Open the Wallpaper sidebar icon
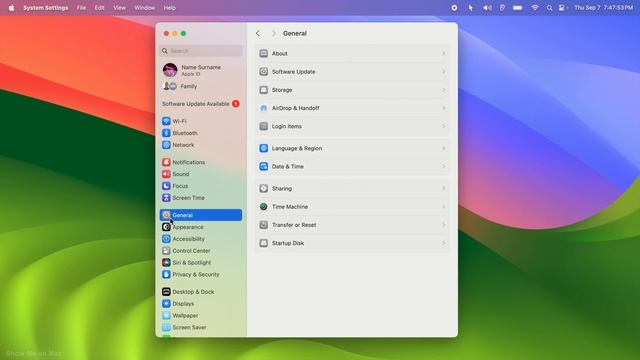 [x=166, y=316]
